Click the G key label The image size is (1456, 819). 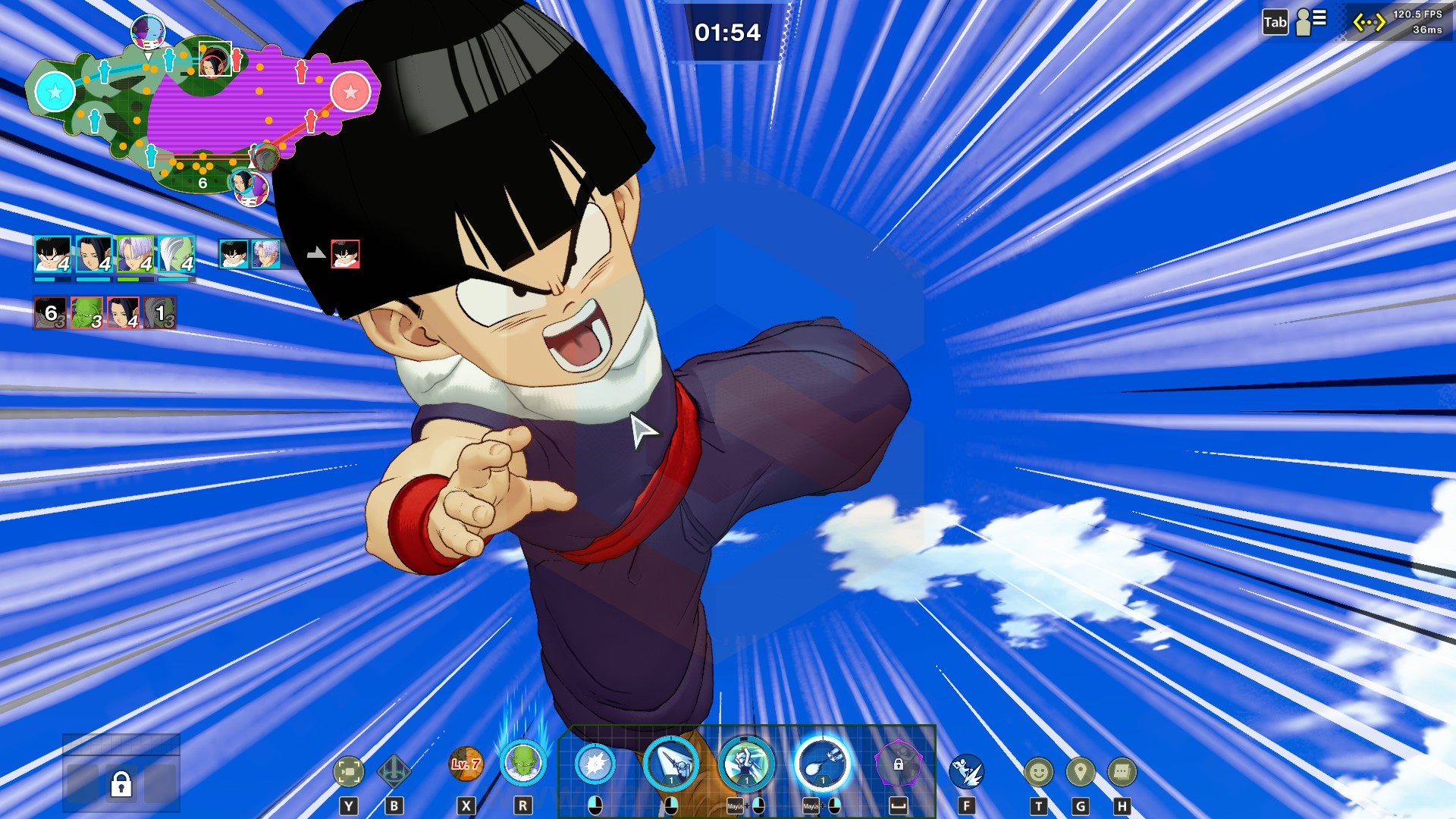(x=1081, y=805)
